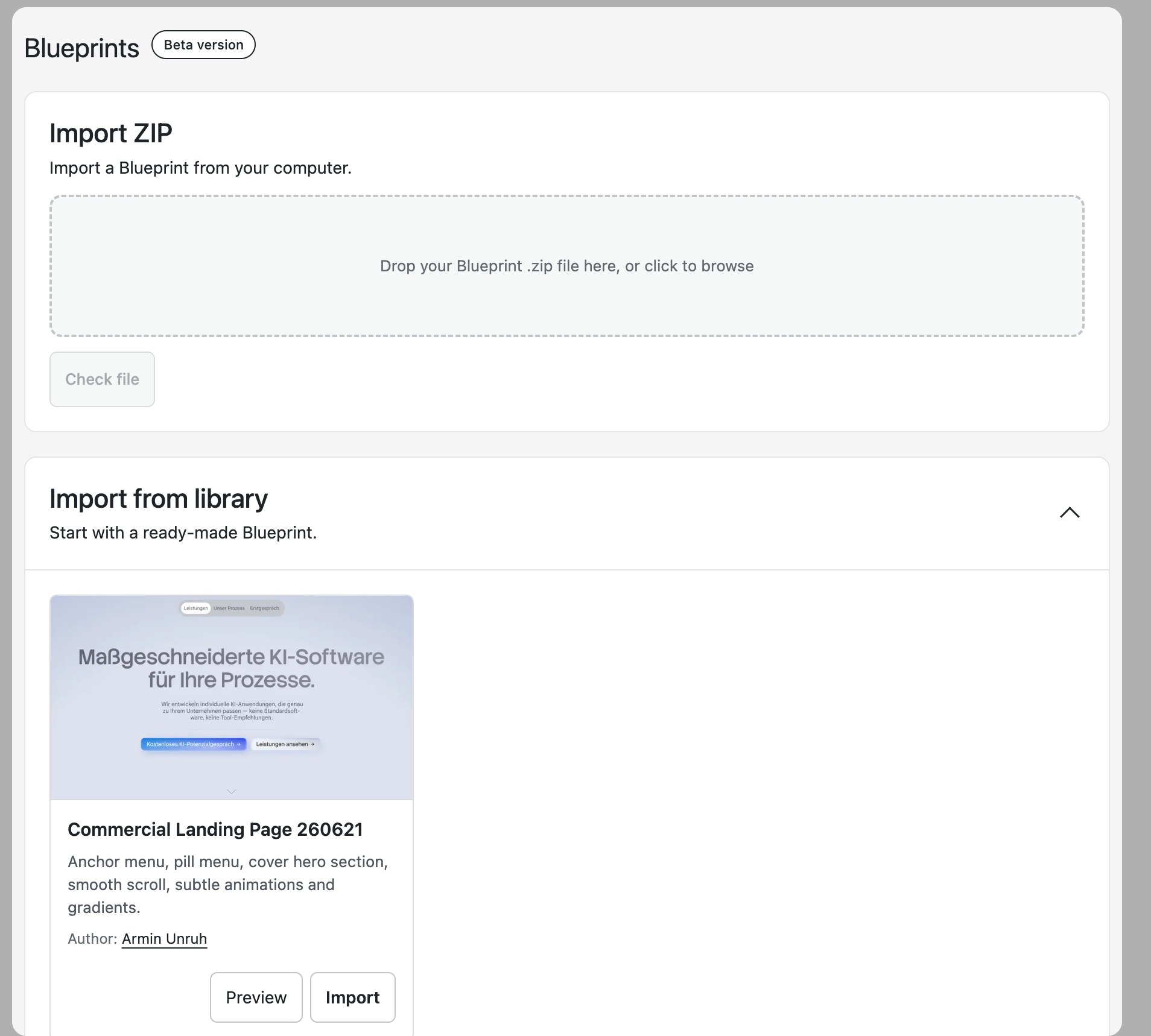The height and width of the screenshot is (1036, 1151).
Task: Click the text Import a Blueprint from your computer
Action: point(200,168)
